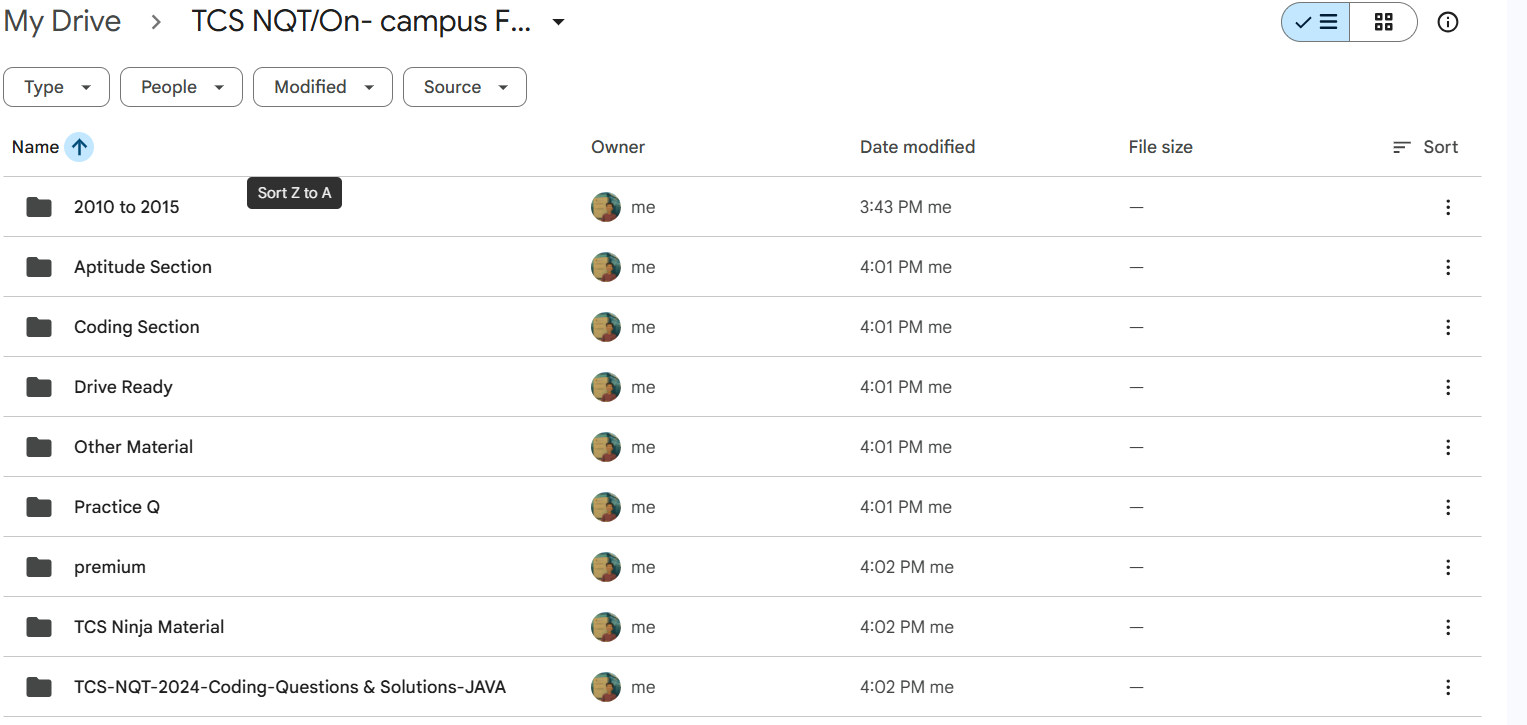Open the view details info icon
This screenshot has height=725, width=1527.
[1447, 22]
